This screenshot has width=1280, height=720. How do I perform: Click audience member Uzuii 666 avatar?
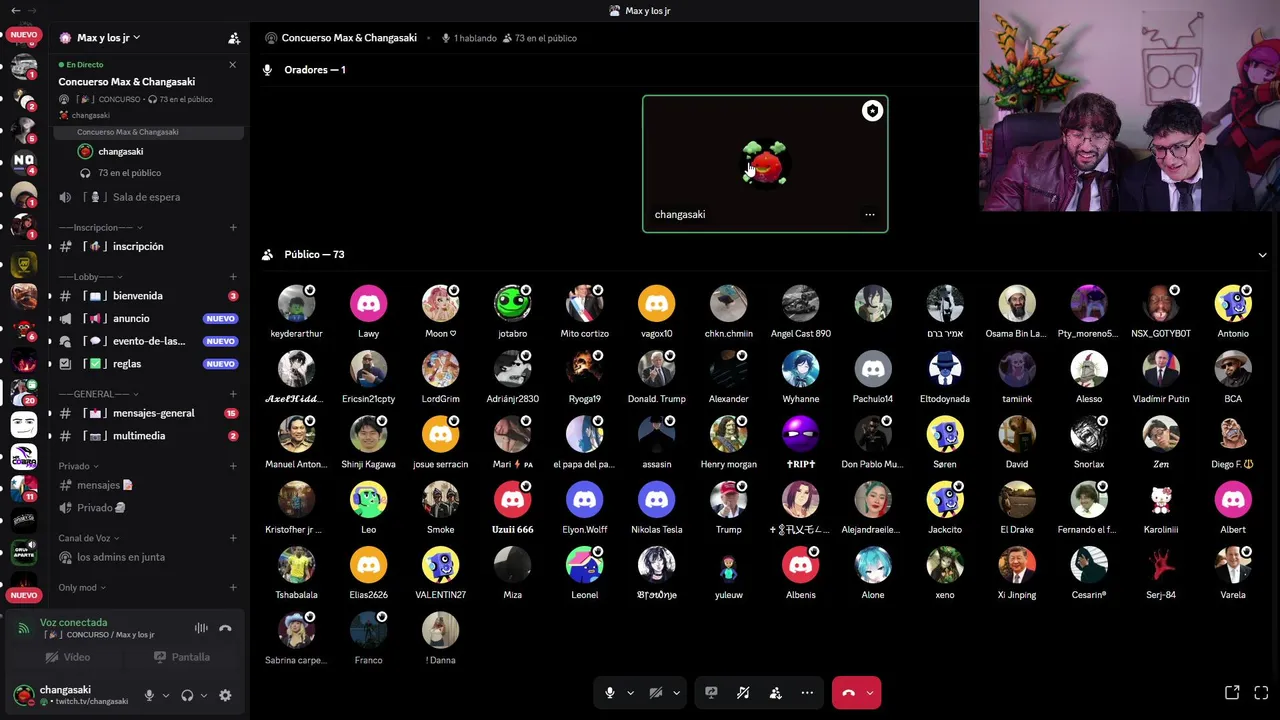(x=512, y=500)
